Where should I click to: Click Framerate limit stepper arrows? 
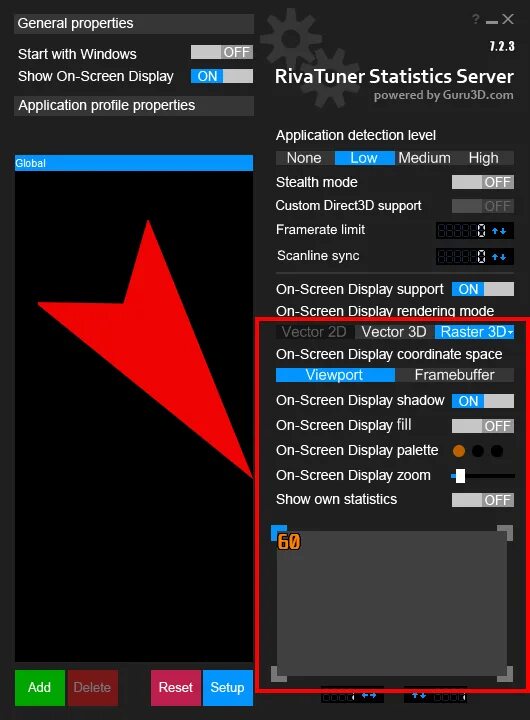tap(499, 231)
